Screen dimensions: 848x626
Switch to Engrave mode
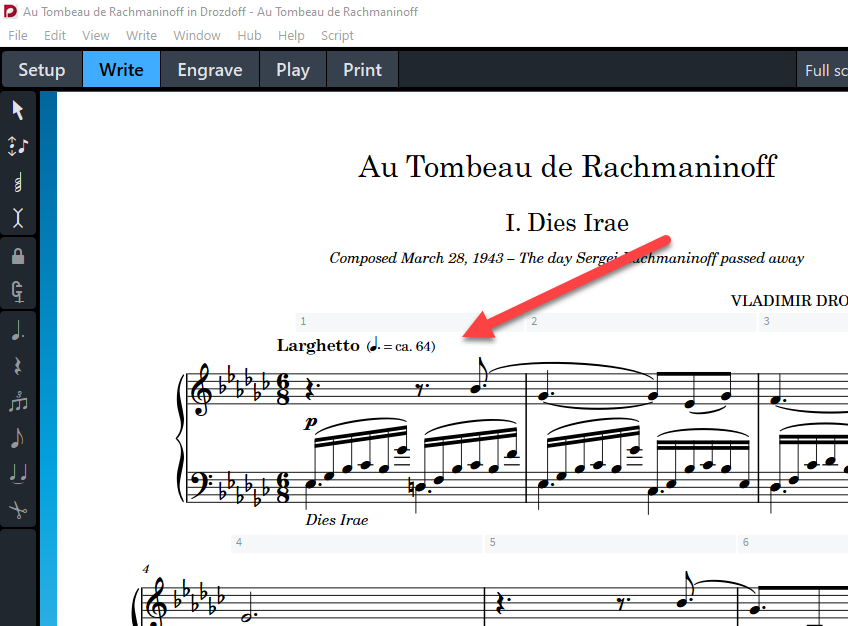click(210, 69)
